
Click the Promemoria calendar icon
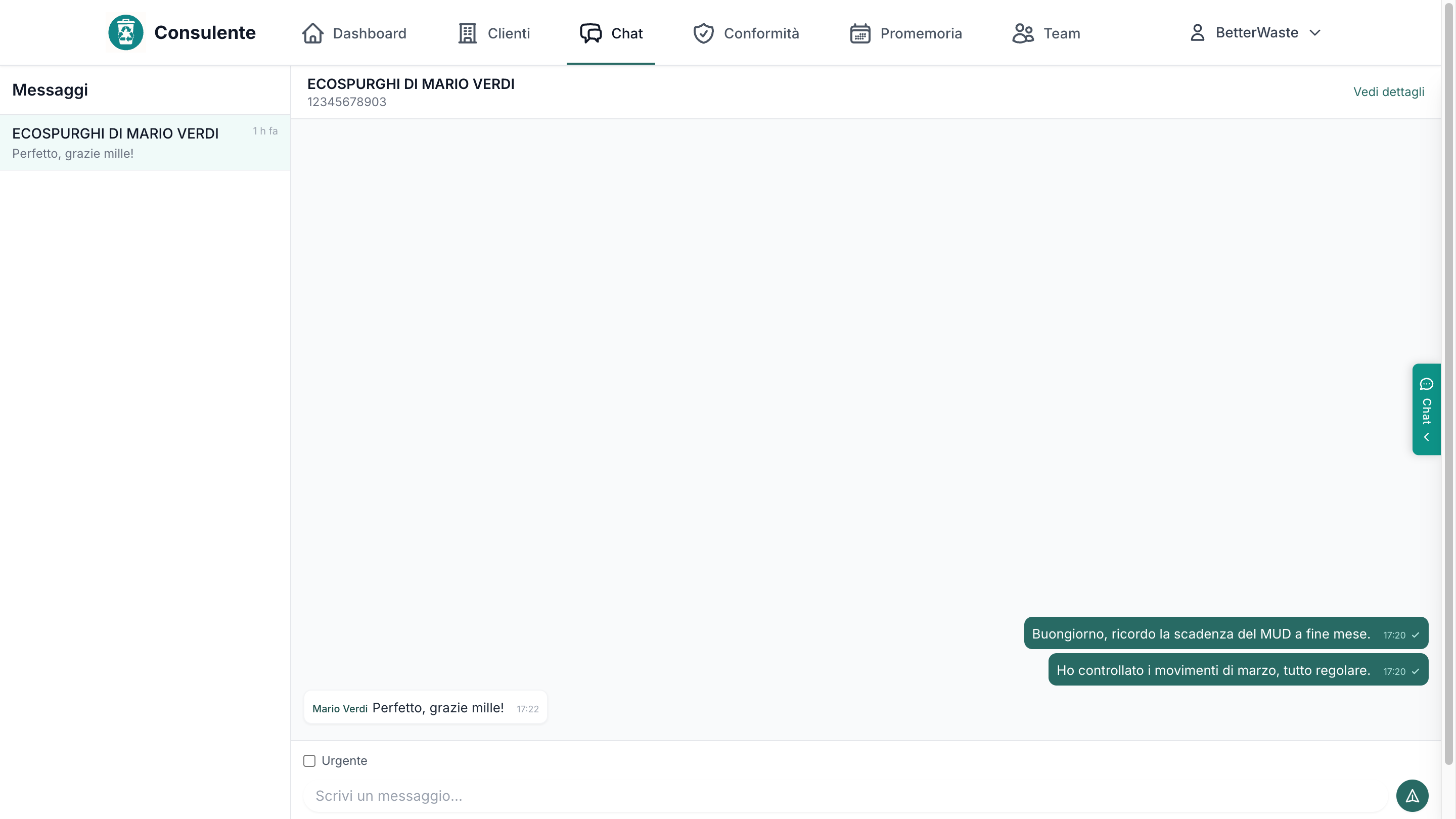coord(860,33)
